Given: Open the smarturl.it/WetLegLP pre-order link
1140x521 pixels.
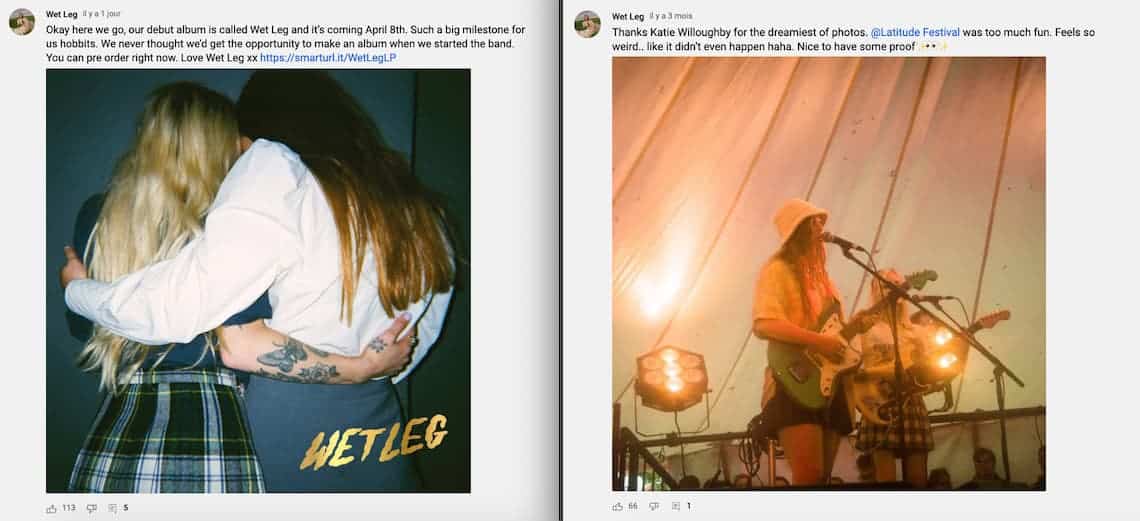Looking at the screenshot, I should (328, 57).
